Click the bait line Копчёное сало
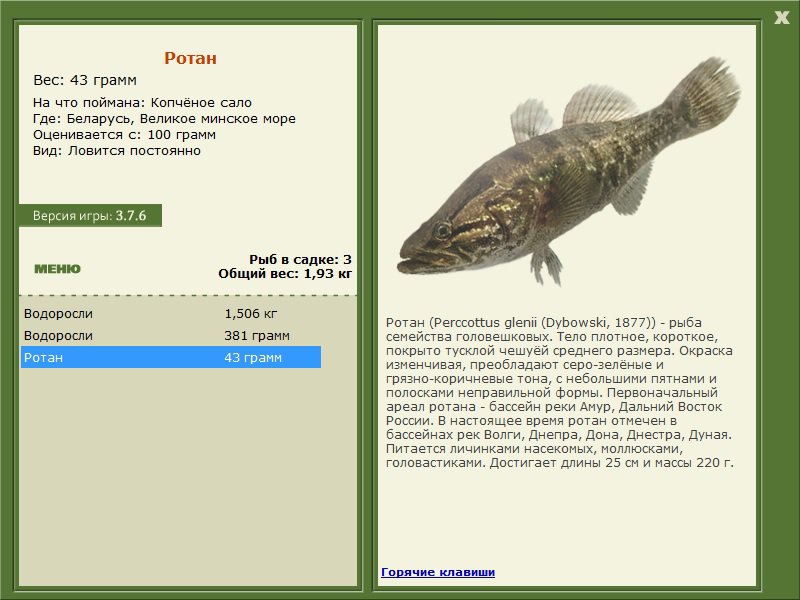Viewport: 800px width, 600px height. (x=142, y=103)
